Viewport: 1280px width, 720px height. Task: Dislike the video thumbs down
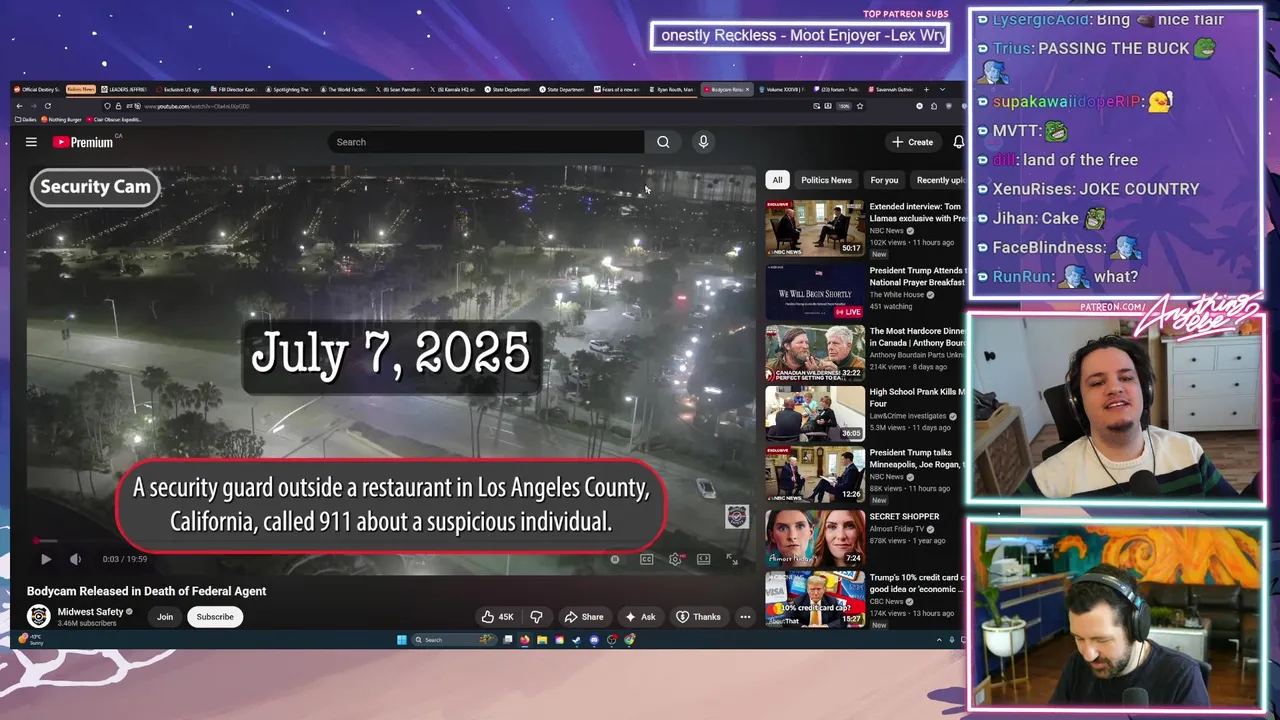(x=536, y=617)
